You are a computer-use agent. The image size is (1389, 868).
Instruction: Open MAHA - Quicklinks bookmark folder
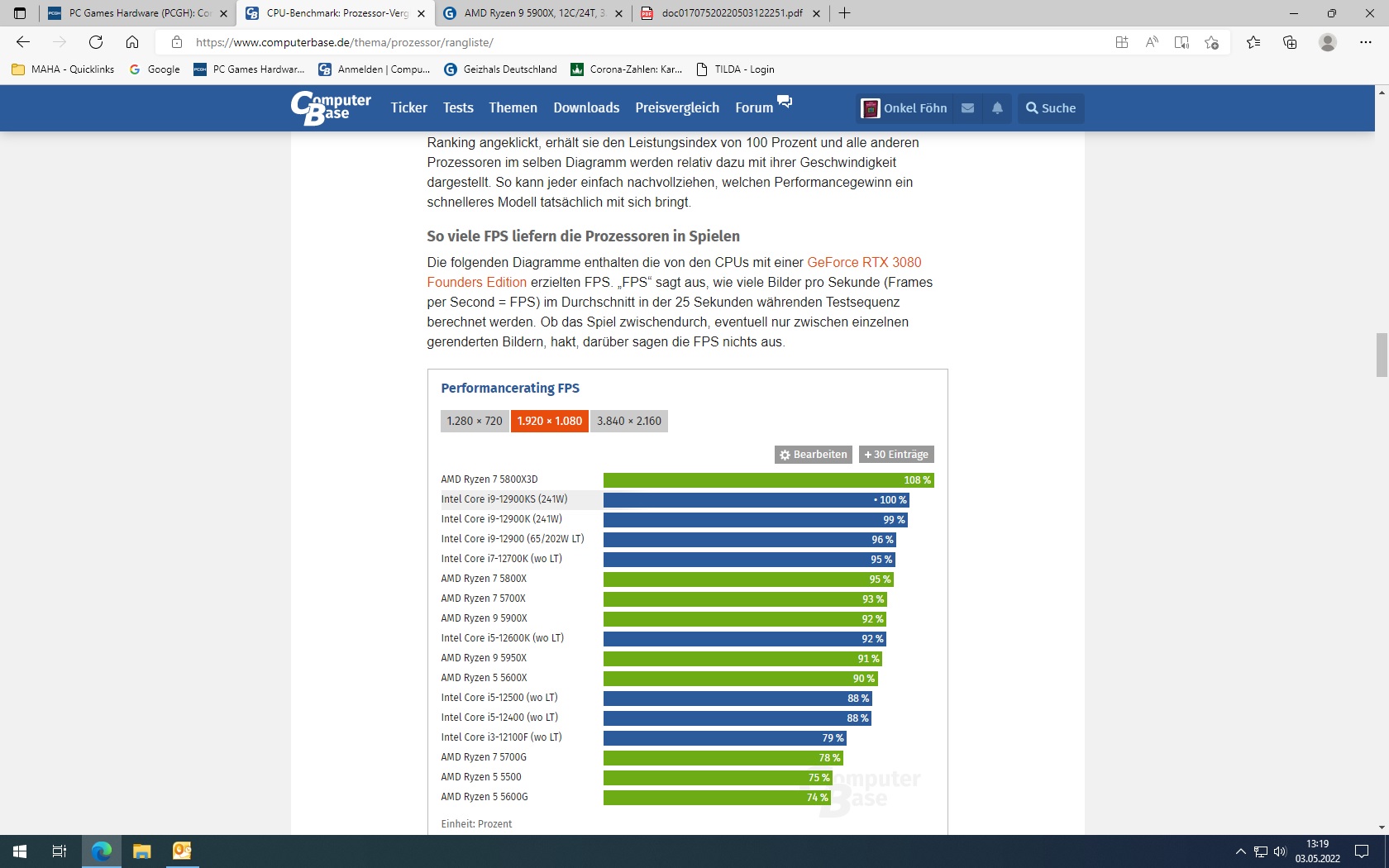pos(64,69)
